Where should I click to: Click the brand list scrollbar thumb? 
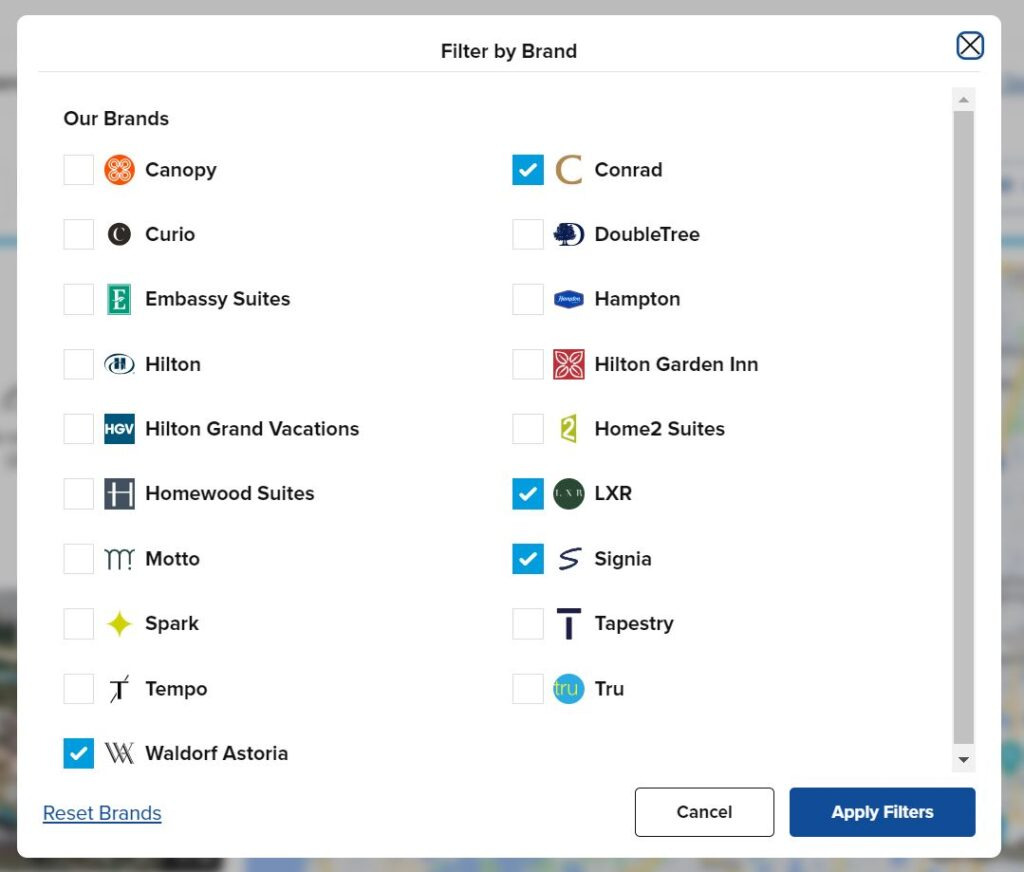[963, 427]
